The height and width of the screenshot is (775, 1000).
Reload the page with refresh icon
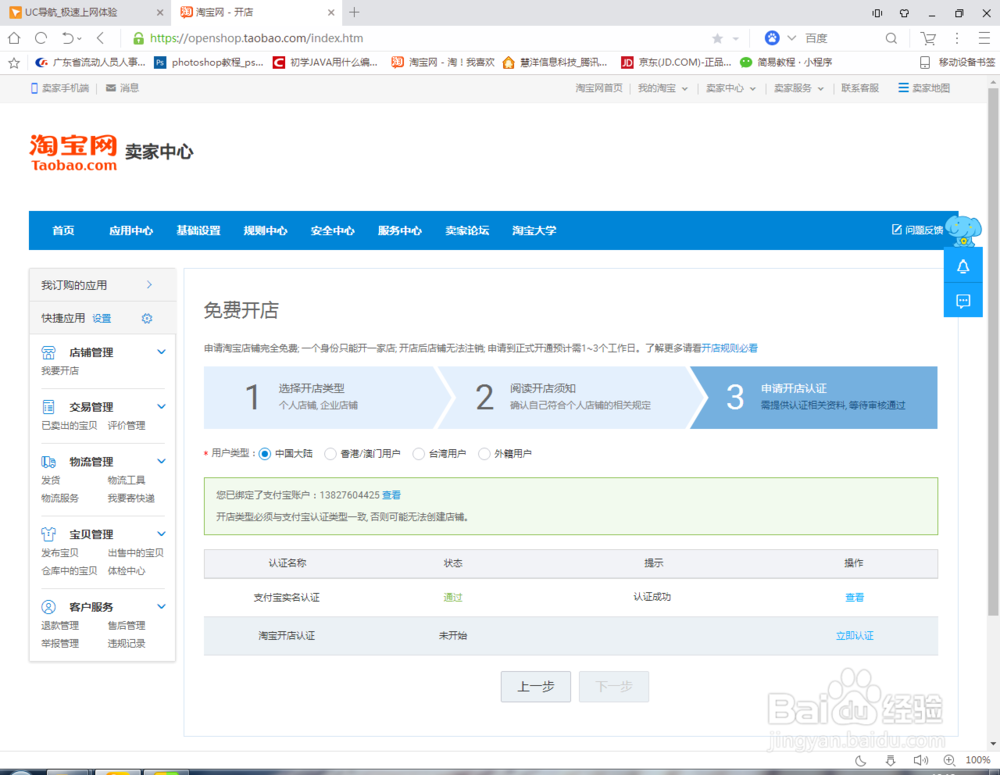click(41, 38)
